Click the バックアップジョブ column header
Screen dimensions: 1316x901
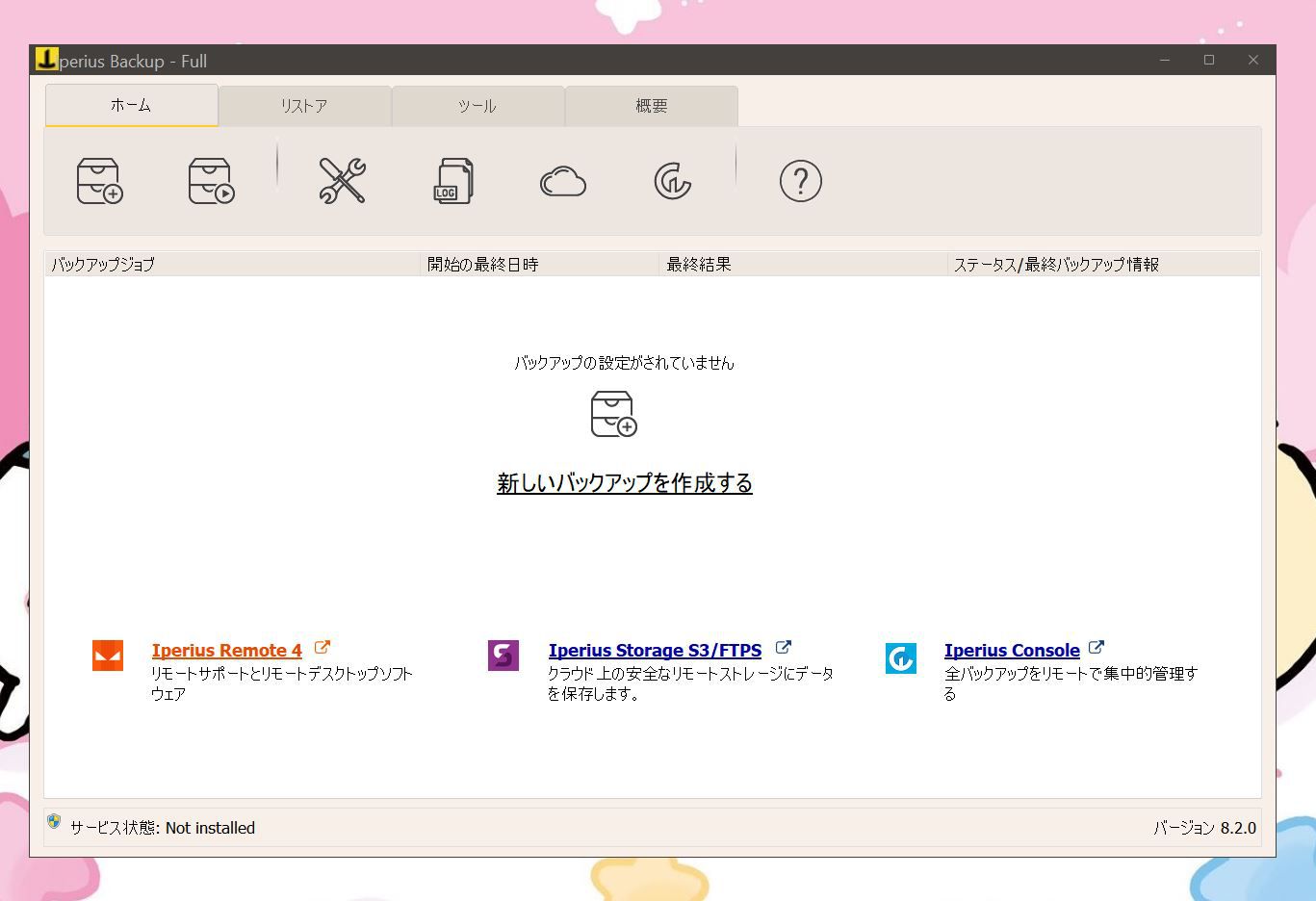tap(232, 264)
